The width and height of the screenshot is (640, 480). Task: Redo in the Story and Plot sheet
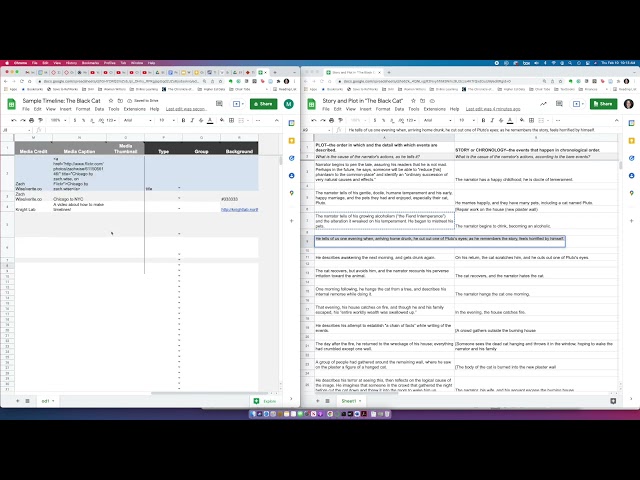pos(322,120)
